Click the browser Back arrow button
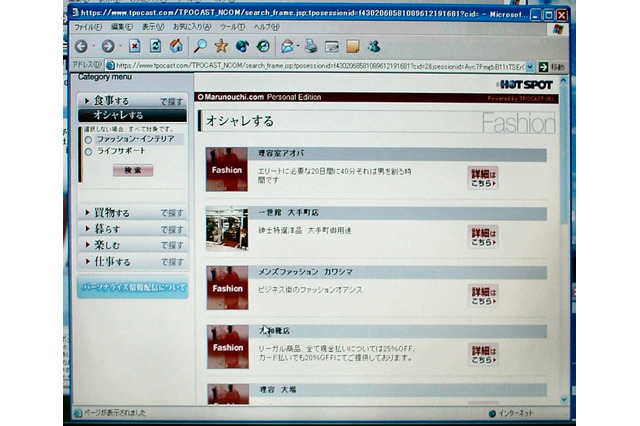The image size is (640, 426). (x=81, y=46)
